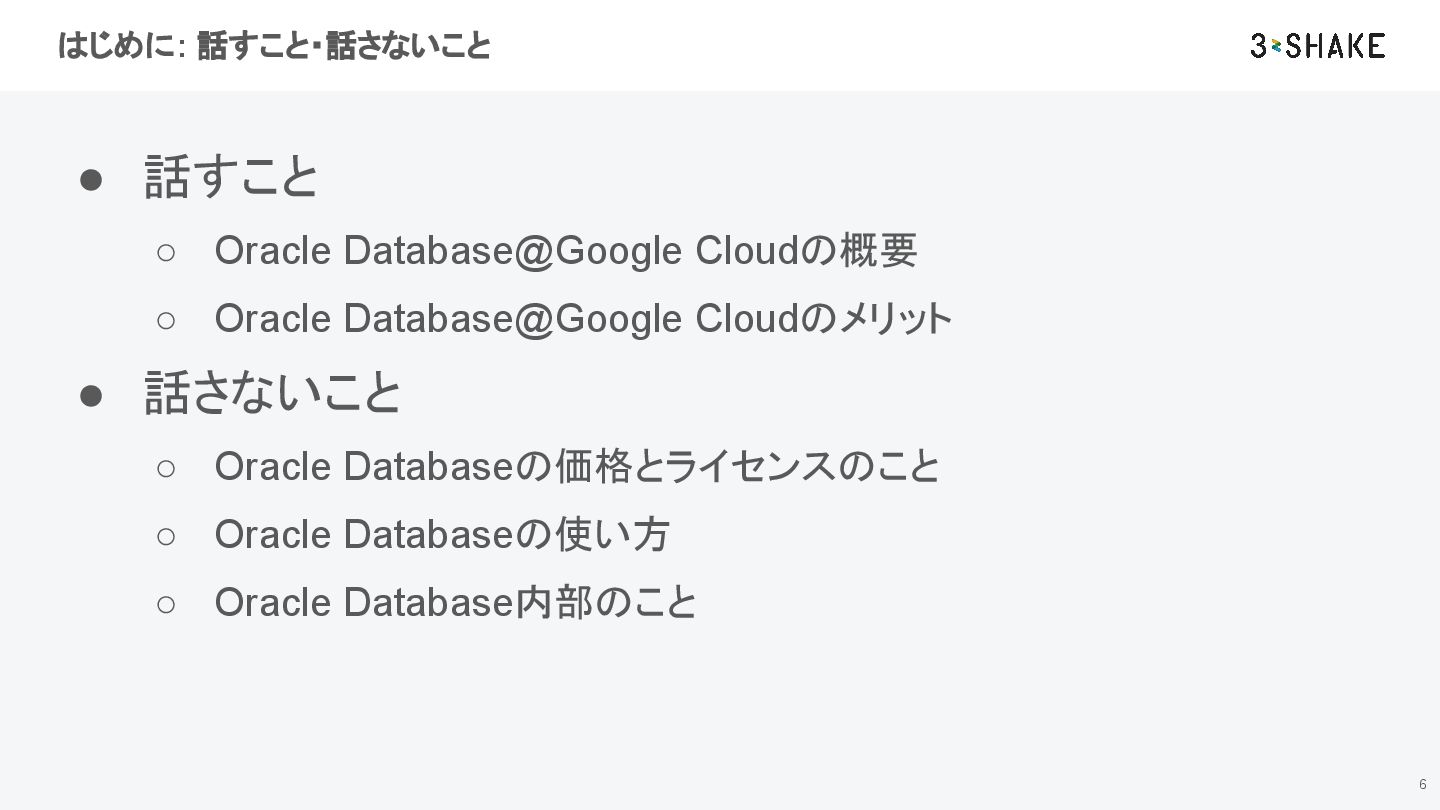
Task: Click slide page number 6
Action: click(x=1422, y=784)
